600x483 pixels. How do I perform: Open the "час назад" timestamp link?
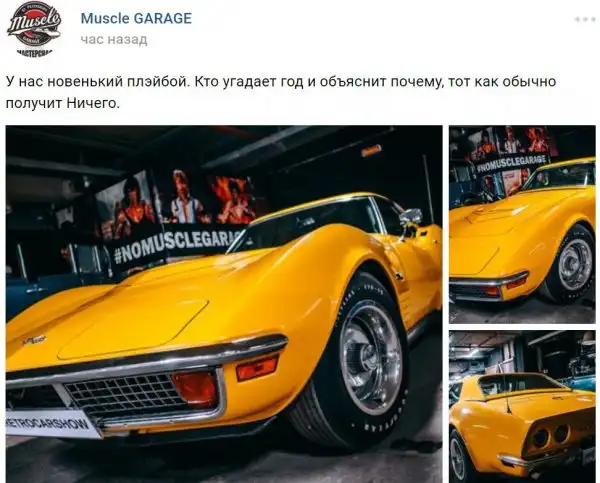(114, 39)
